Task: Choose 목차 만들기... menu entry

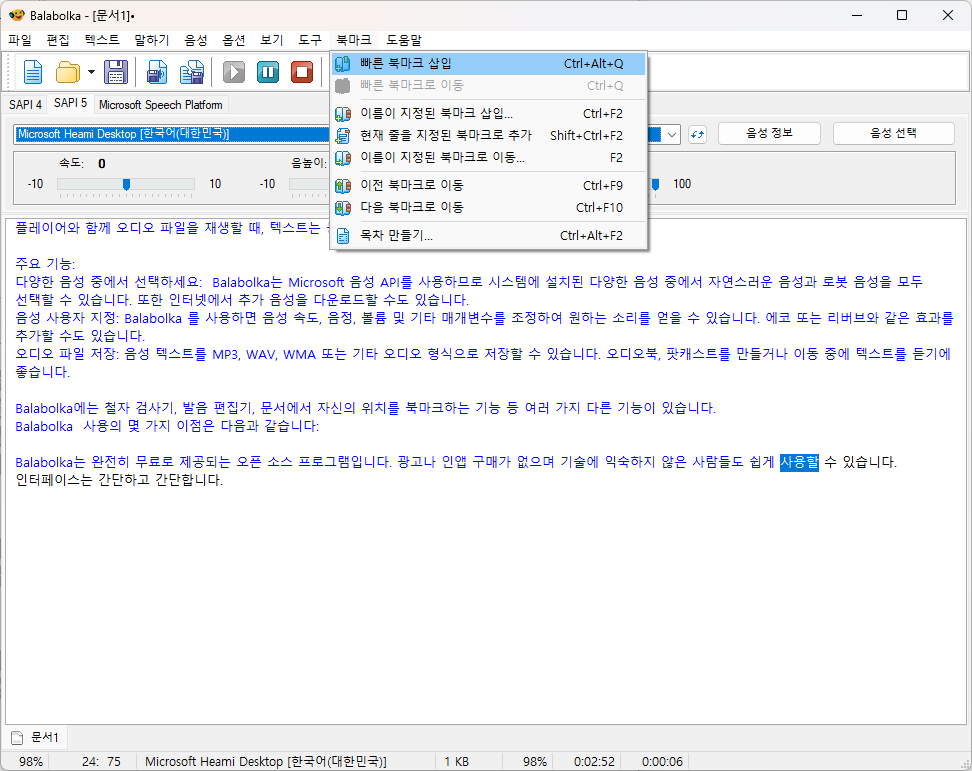Action: (488, 236)
